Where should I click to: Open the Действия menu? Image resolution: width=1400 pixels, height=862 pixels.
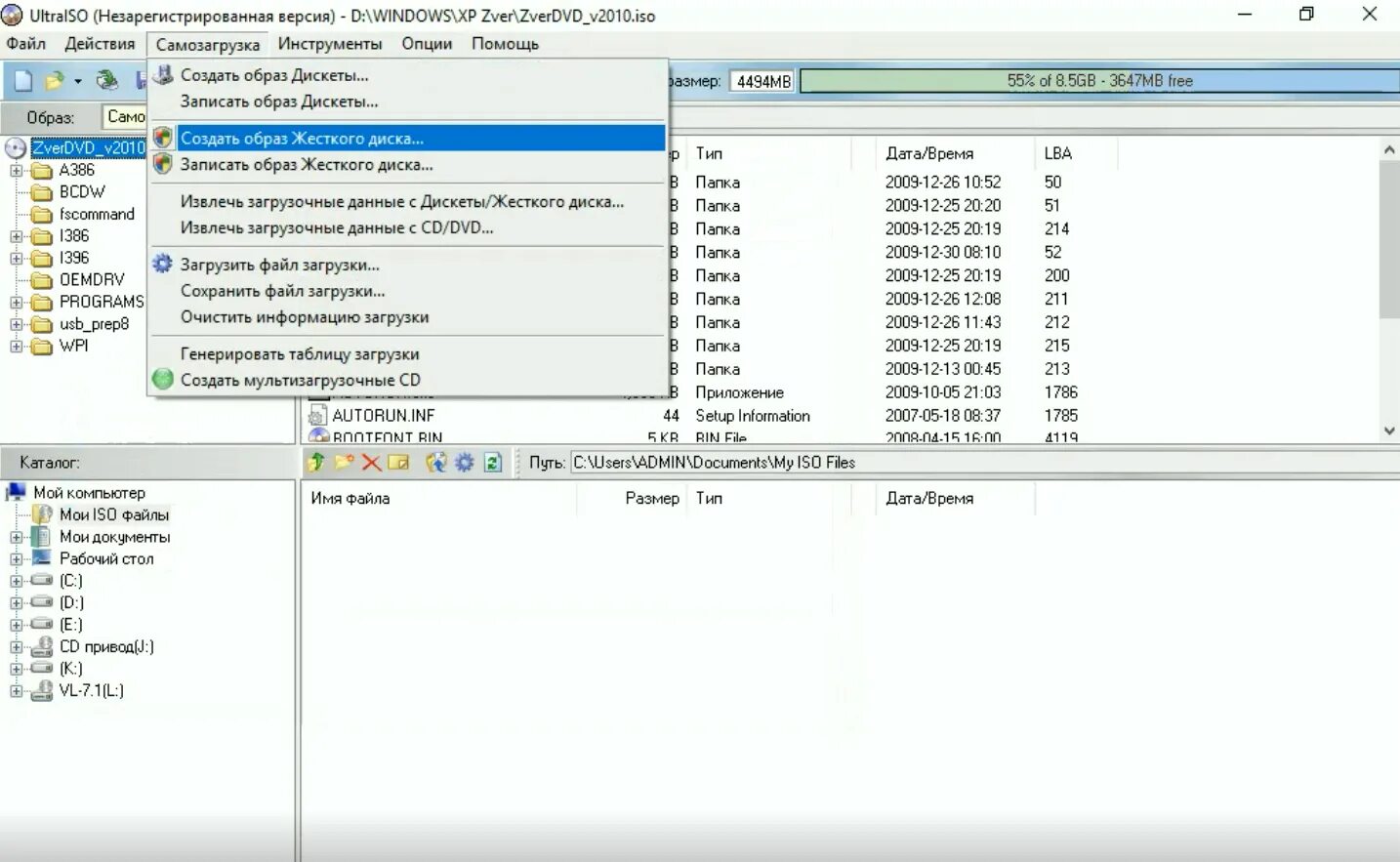point(100,44)
